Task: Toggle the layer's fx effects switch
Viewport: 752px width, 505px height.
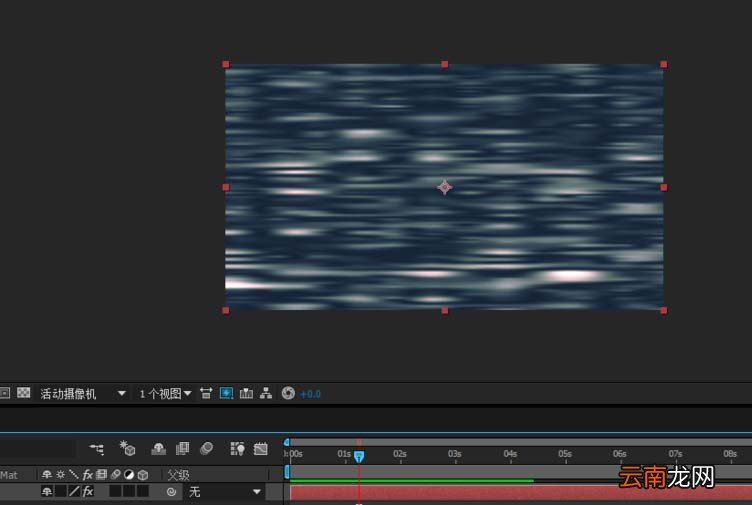Action: click(88, 491)
